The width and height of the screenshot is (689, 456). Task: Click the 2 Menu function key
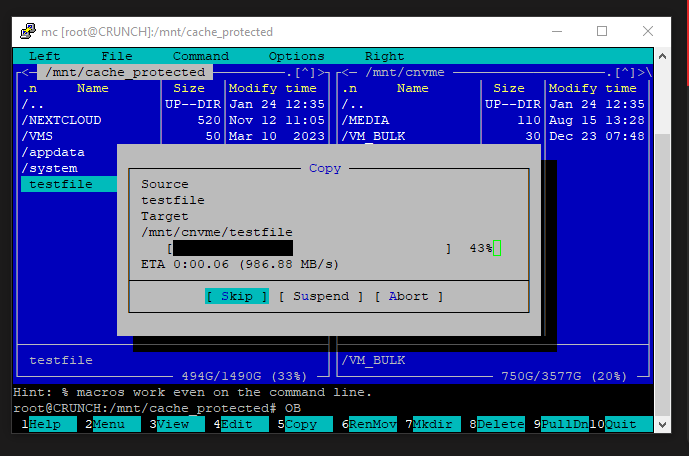[112, 424]
